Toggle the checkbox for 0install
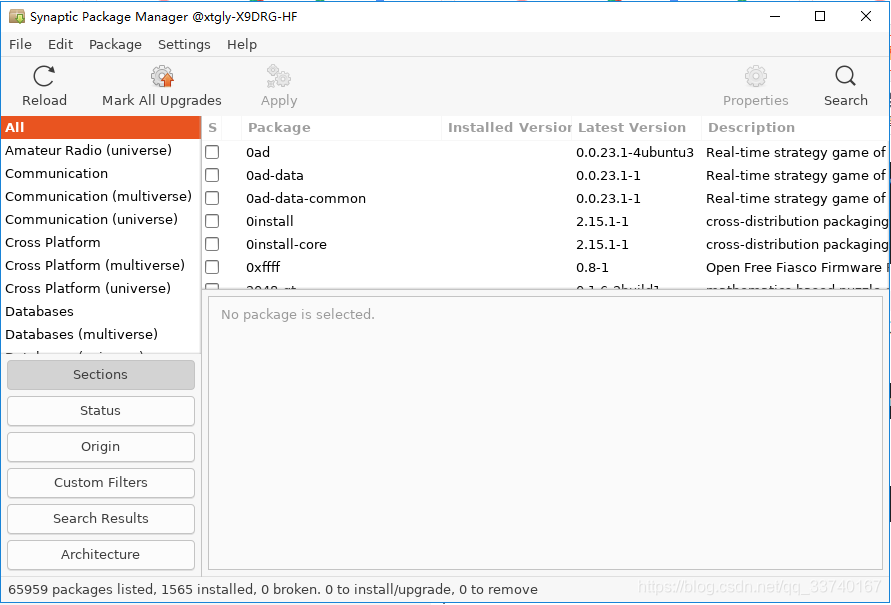The width and height of the screenshot is (891, 605). click(x=212, y=221)
